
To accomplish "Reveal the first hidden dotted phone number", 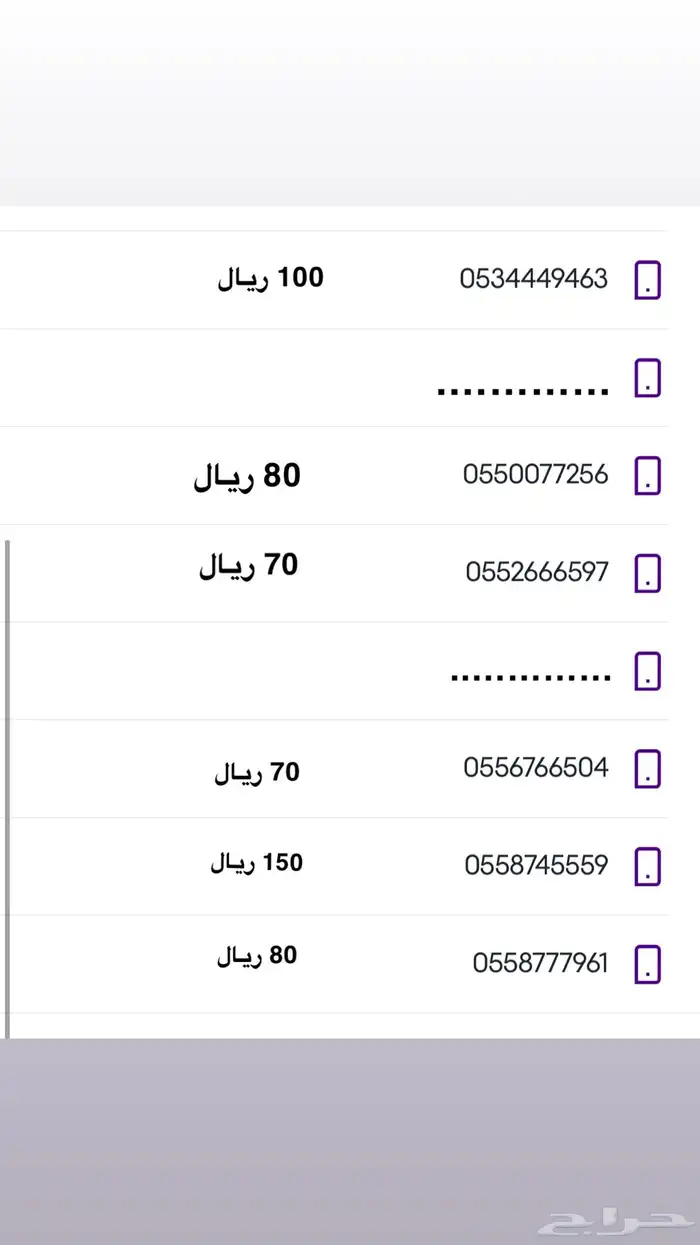I will click(524, 388).
